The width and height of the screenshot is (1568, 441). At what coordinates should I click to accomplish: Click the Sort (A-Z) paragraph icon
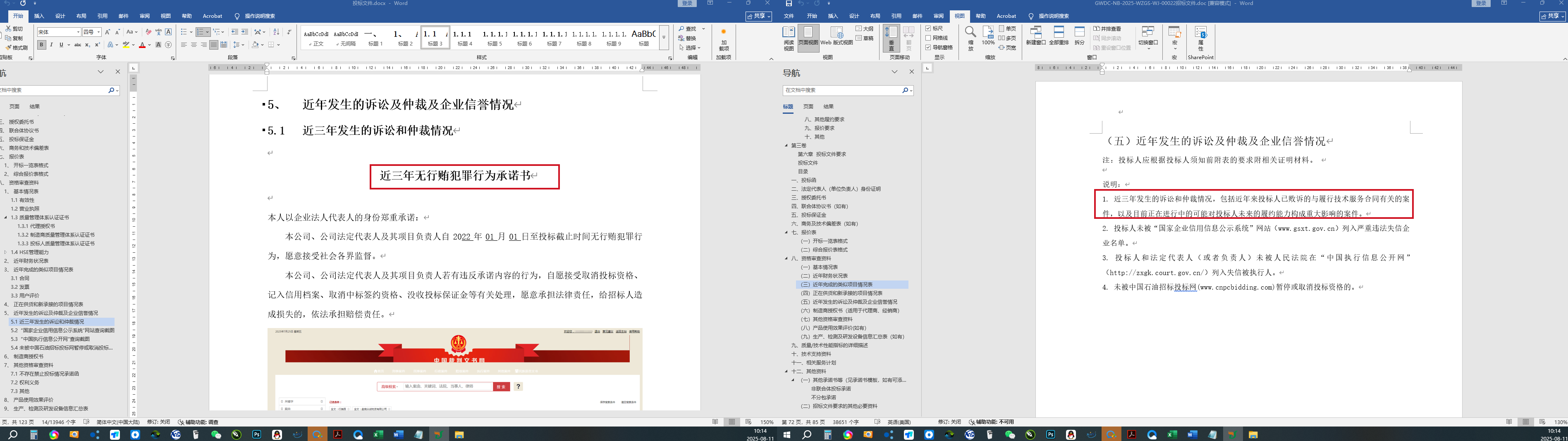pos(276,32)
